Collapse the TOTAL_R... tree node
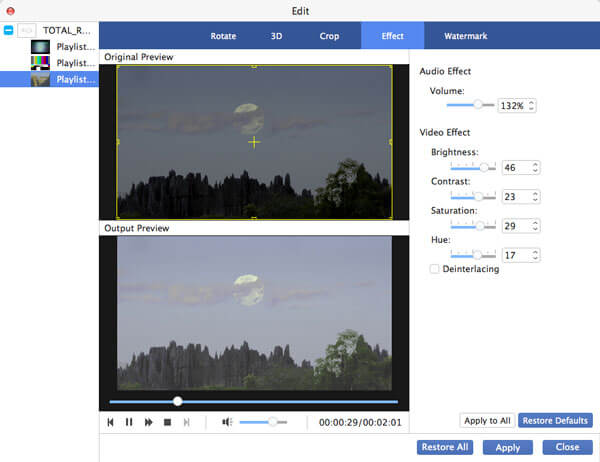Screen dimensions: 600x462 [x=8, y=30]
